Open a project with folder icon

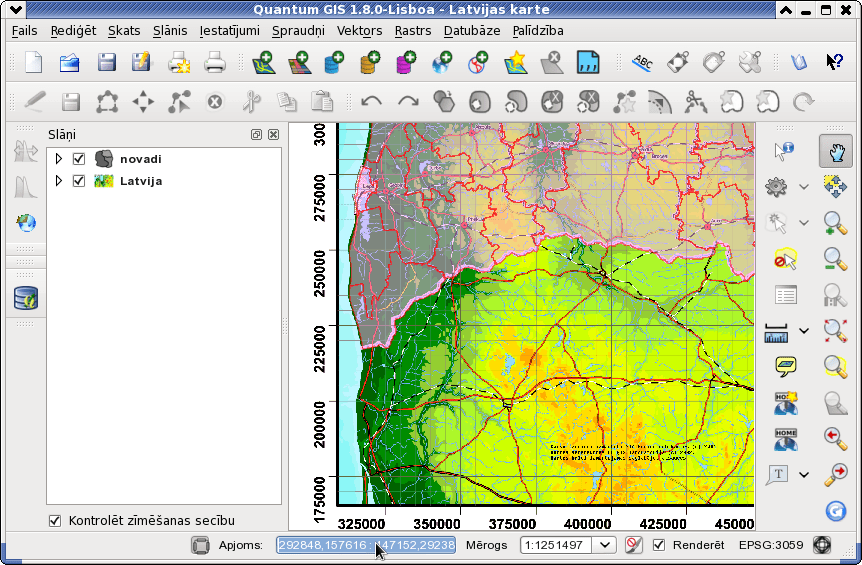coord(70,62)
